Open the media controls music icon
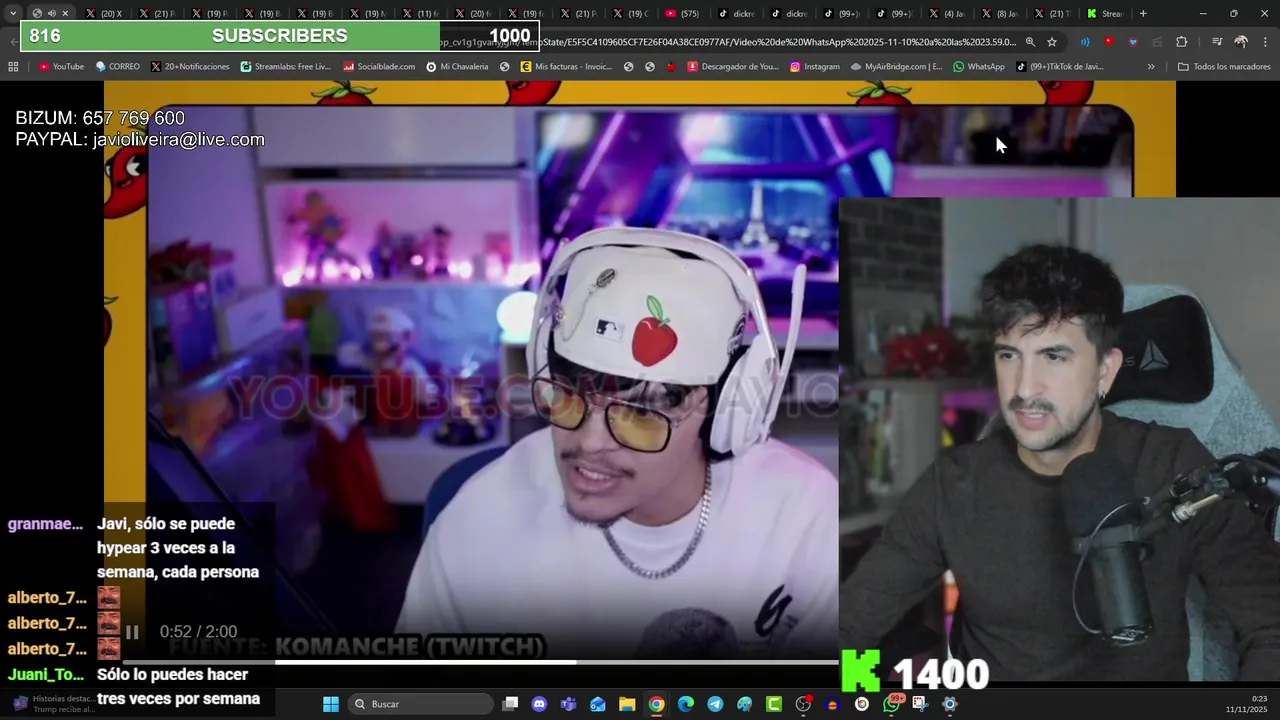 point(1216,42)
